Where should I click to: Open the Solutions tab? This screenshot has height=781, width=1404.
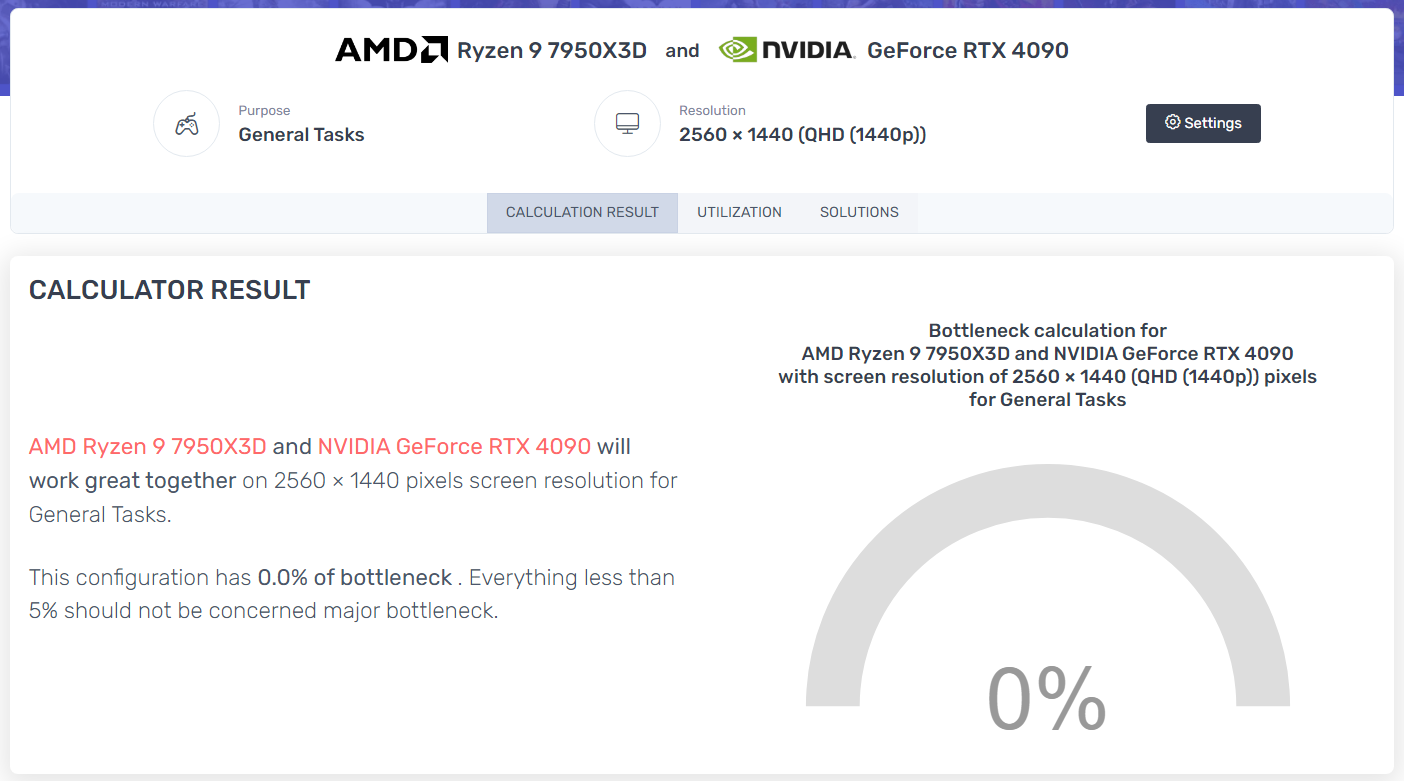(x=859, y=212)
